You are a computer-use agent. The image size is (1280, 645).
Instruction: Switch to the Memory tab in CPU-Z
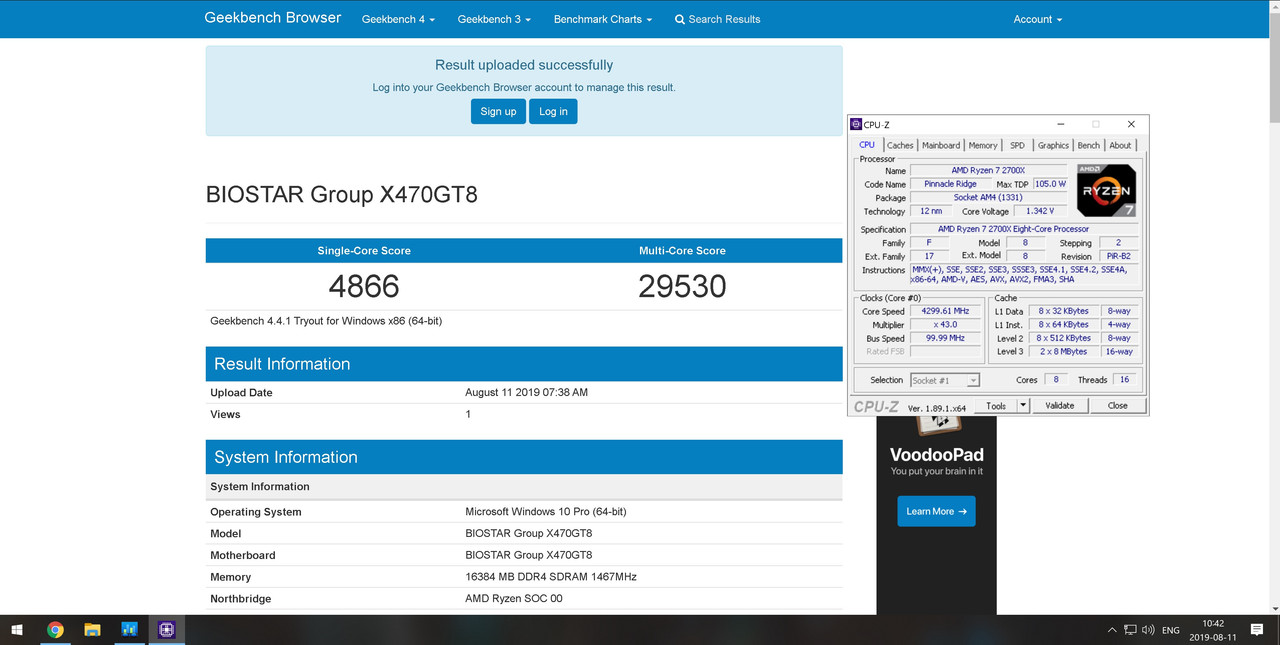point(983,146)
